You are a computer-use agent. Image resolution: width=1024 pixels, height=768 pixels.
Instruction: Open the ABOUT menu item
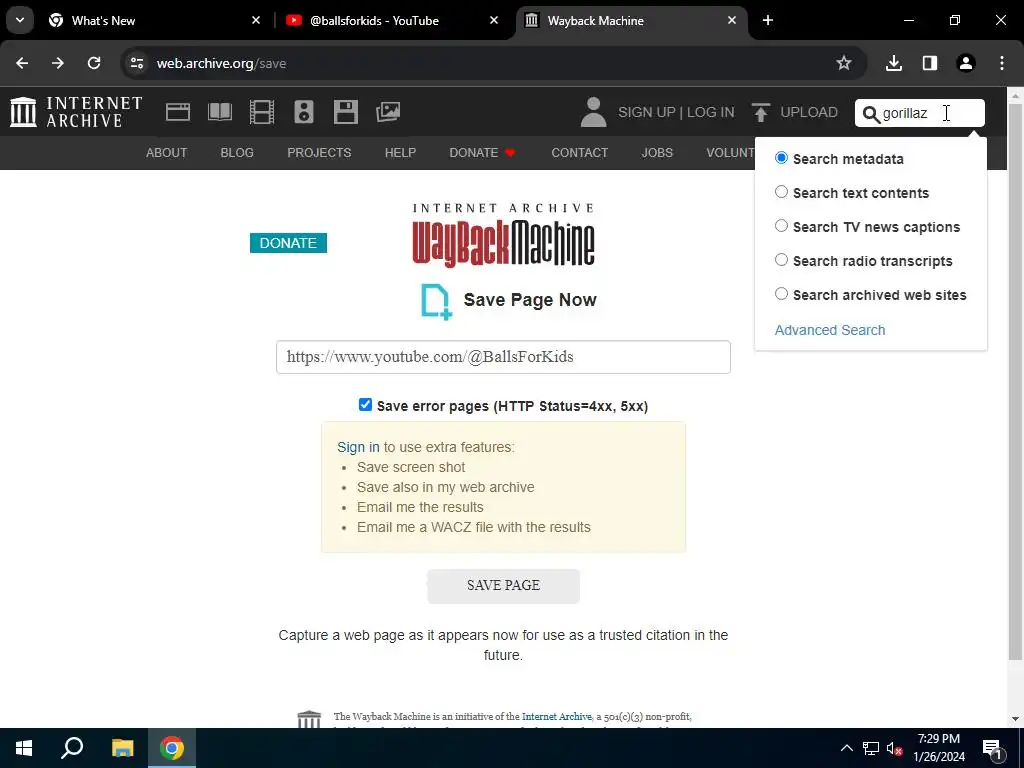[167, 153]
